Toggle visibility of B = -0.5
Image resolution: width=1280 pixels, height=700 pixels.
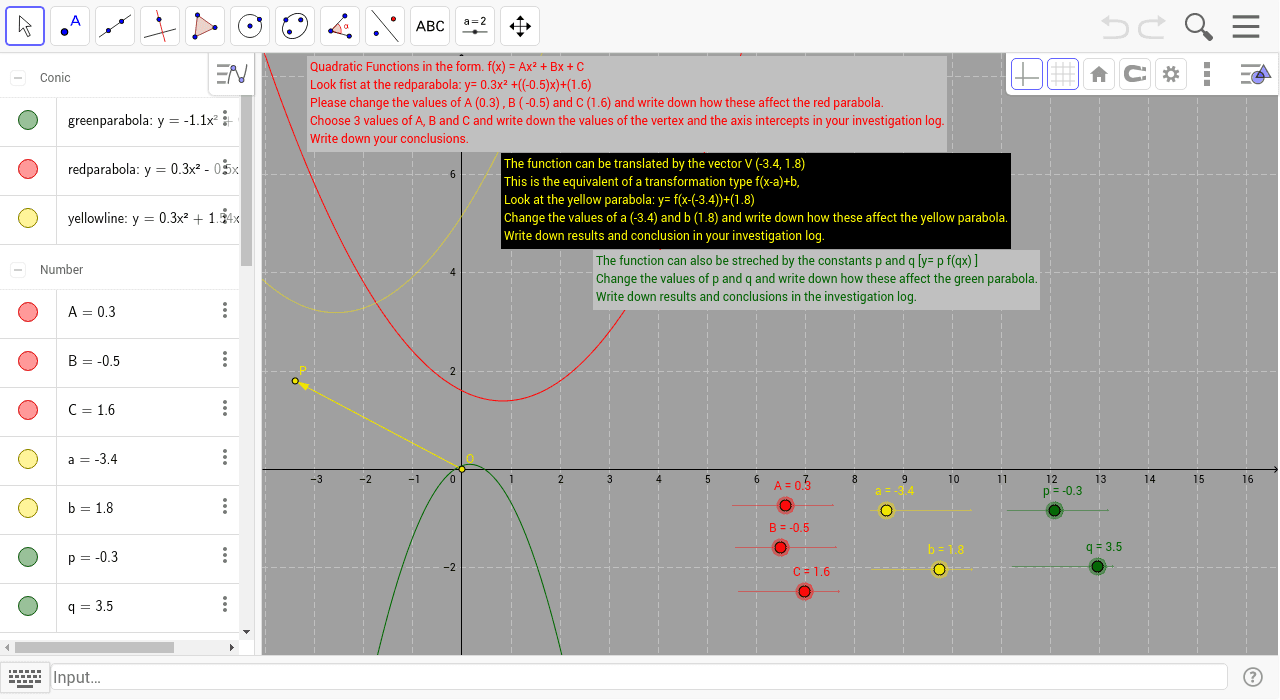pos(28,361)
